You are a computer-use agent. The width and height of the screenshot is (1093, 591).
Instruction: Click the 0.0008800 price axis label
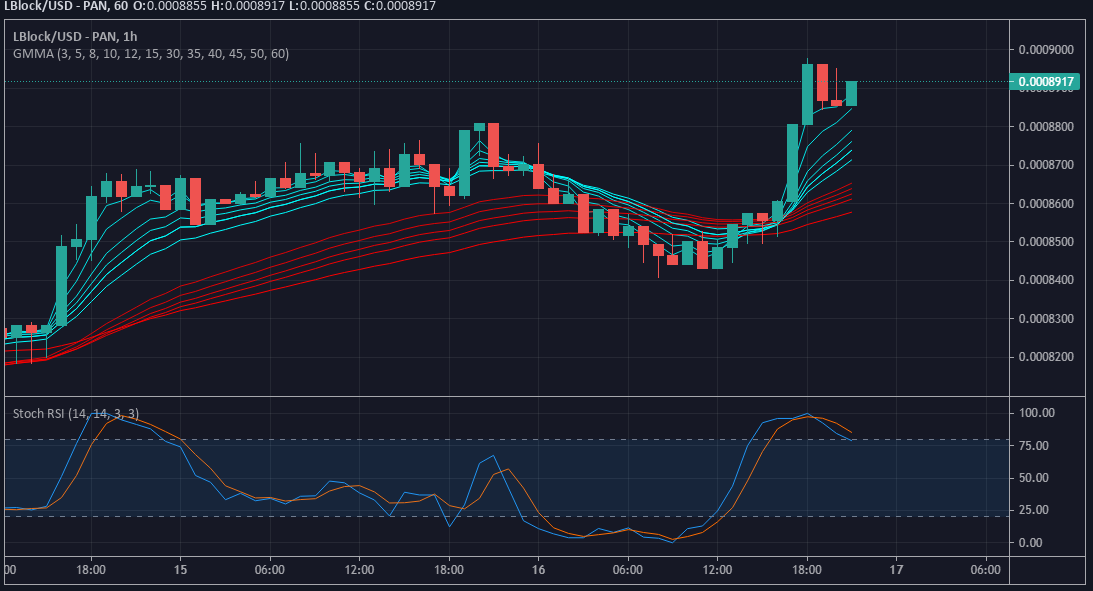pos(1046,127)
